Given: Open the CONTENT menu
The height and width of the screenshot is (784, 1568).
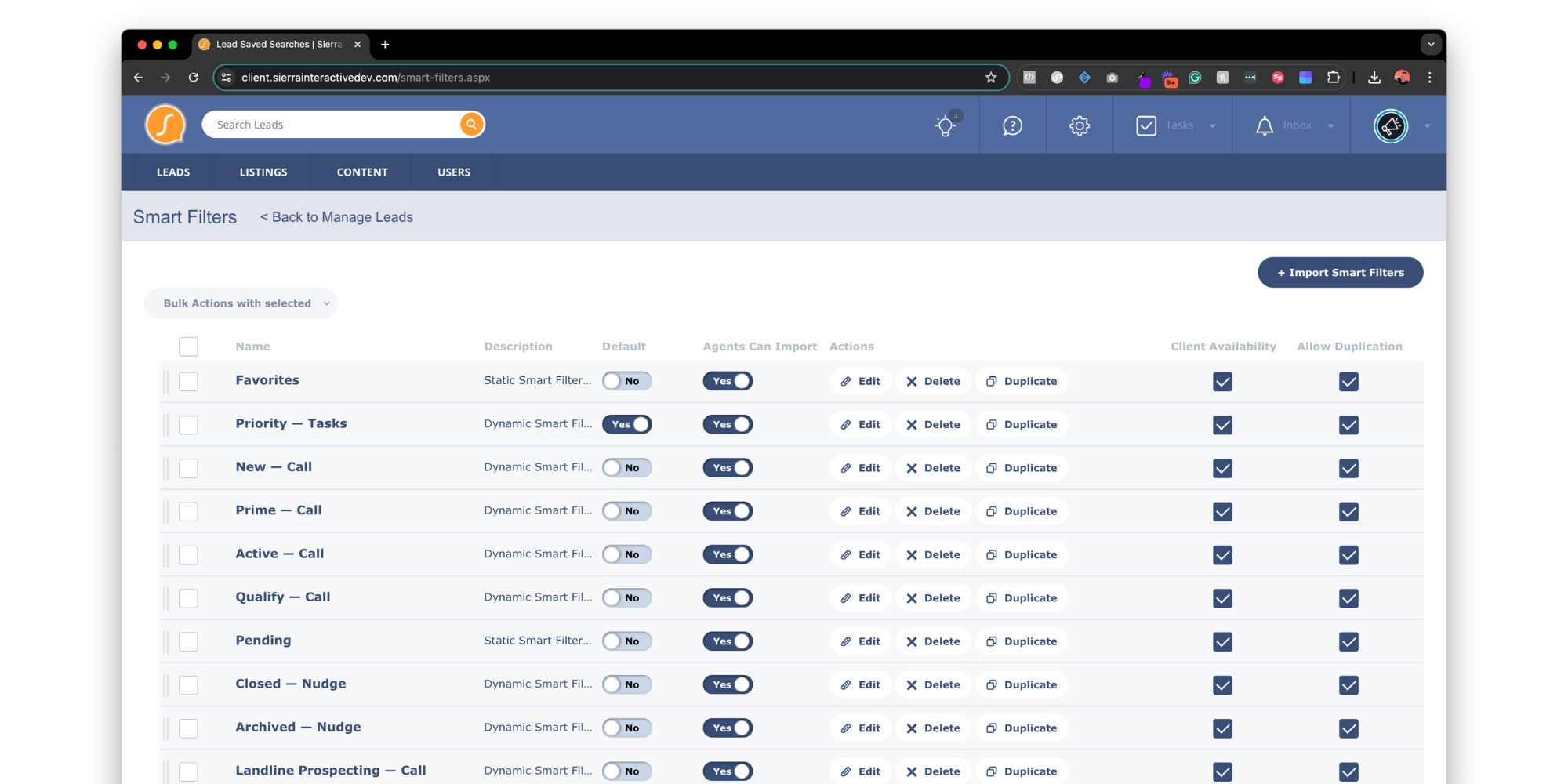Looking at the screenshot, I should 362,172.
